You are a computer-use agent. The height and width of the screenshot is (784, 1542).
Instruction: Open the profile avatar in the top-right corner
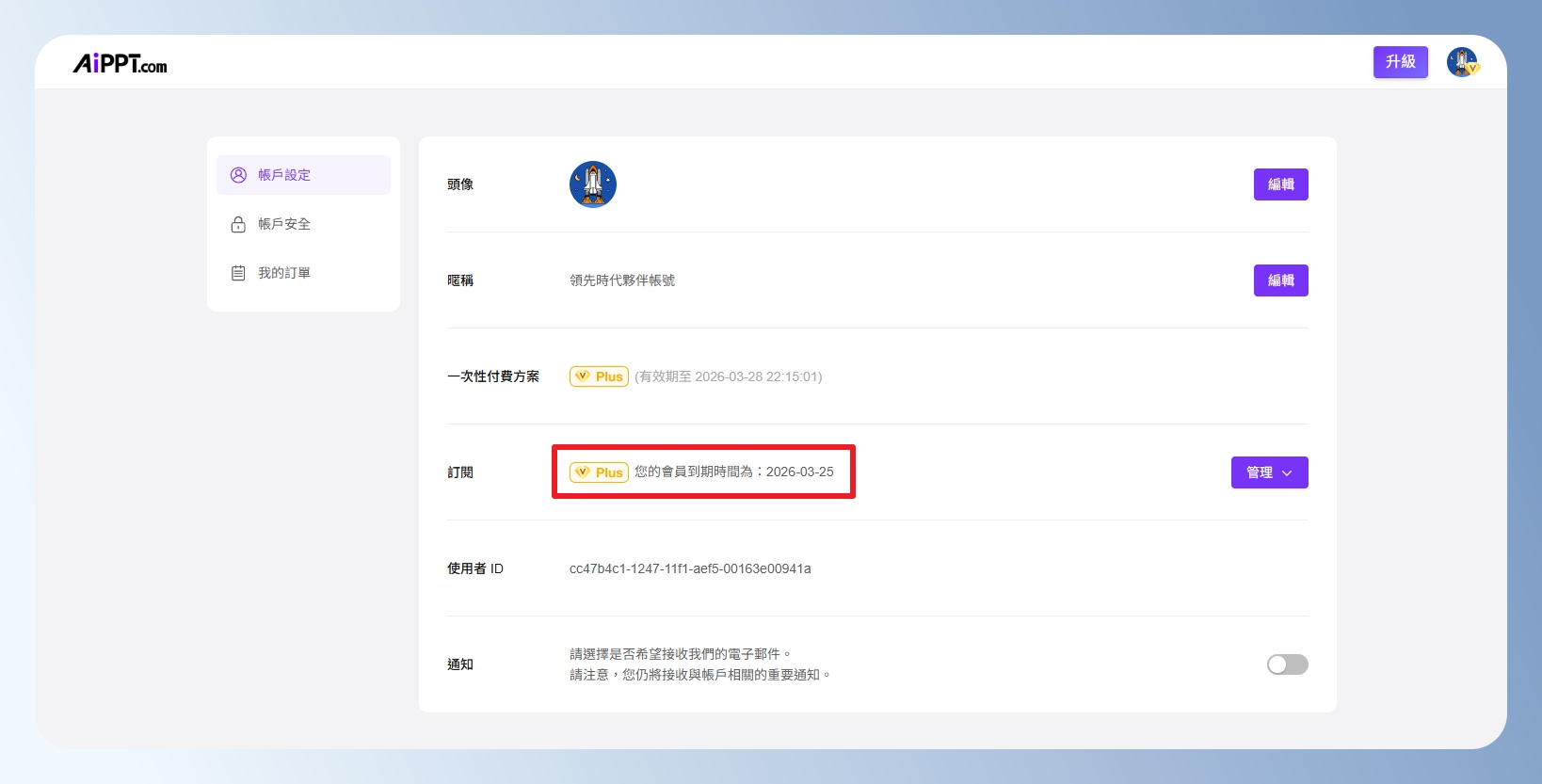(1461, 62)
